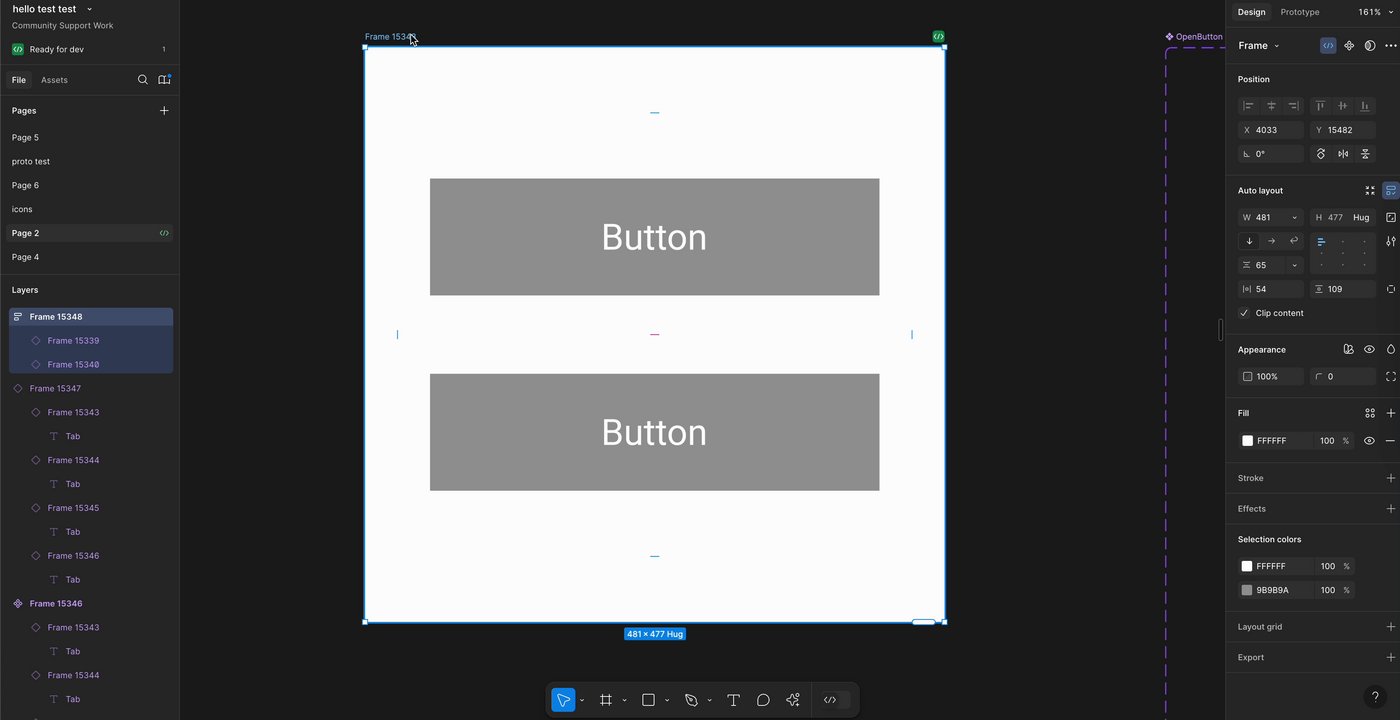Hide the fill using eye icon
The width and height of the screenshot is (1400, 720).
point(1369,441)
